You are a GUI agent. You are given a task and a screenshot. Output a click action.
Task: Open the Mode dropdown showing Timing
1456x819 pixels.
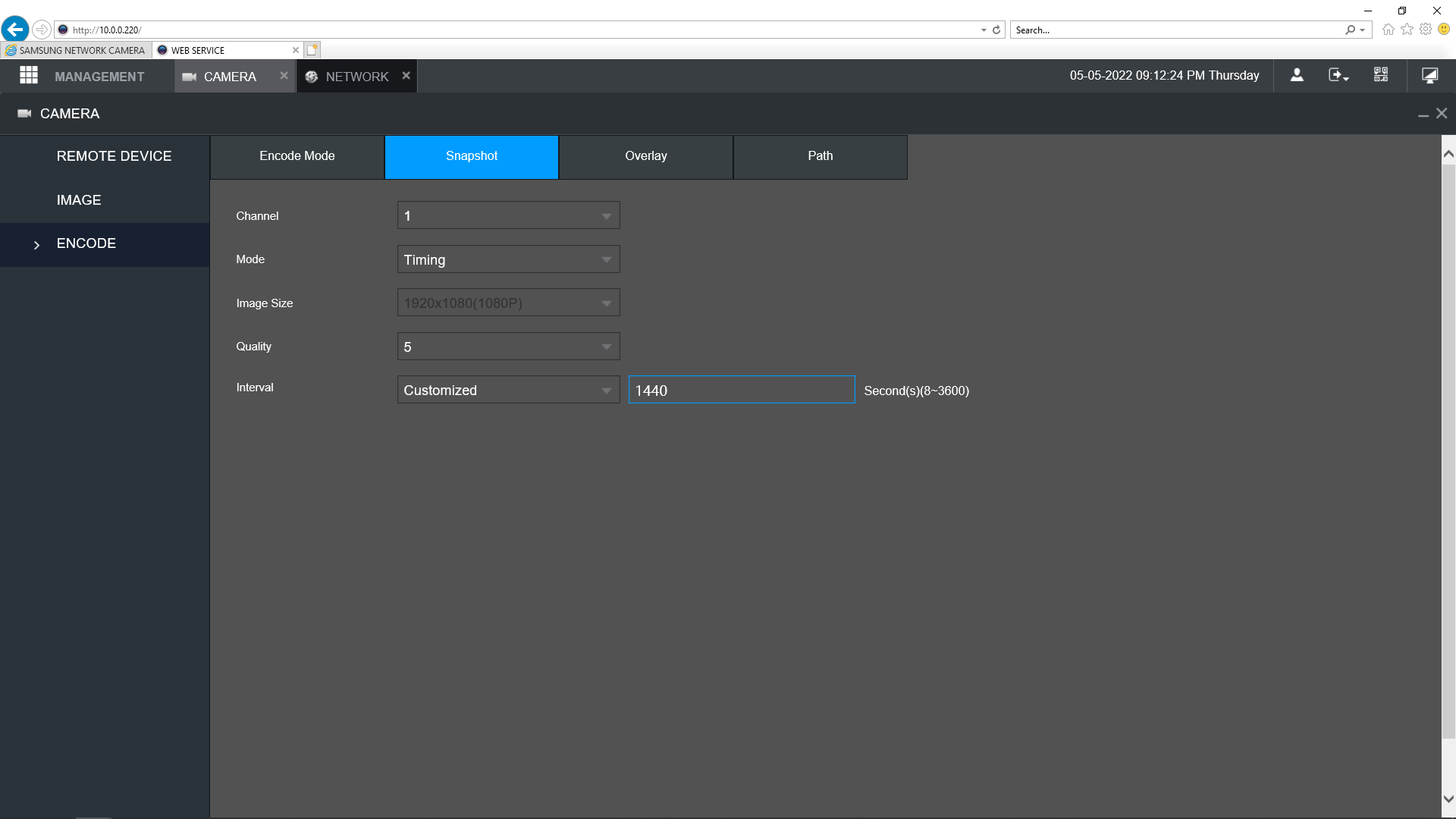[508, 259]
